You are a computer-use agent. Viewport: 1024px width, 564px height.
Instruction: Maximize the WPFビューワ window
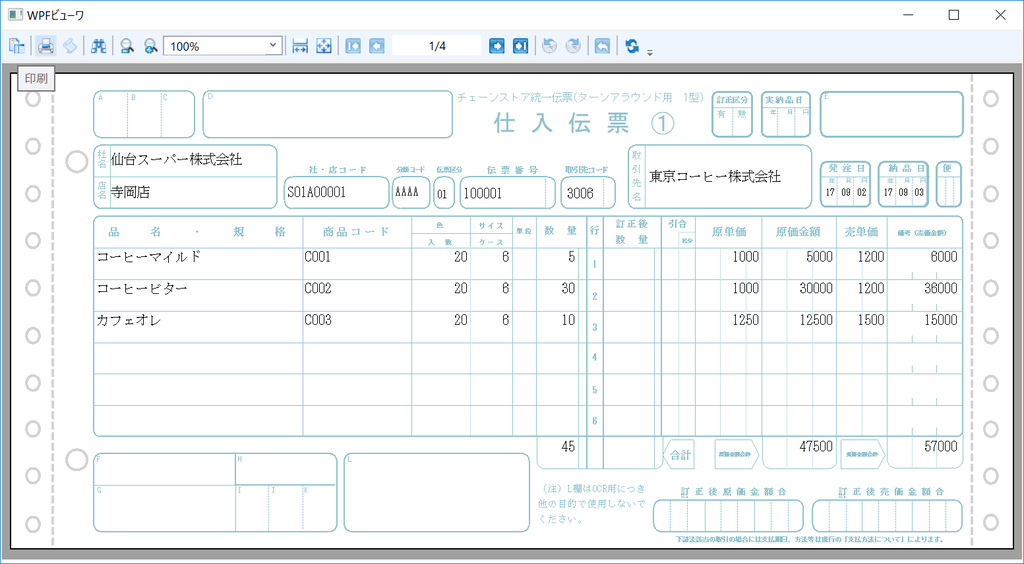pos(953,14)
